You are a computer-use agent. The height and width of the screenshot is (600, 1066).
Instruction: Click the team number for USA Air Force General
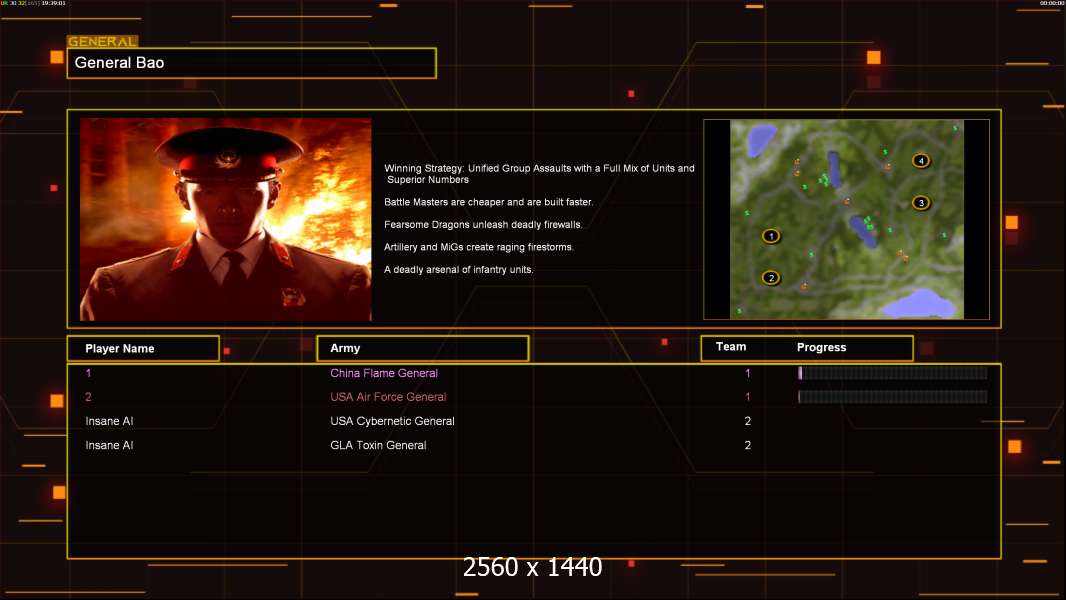click(748, 397)
